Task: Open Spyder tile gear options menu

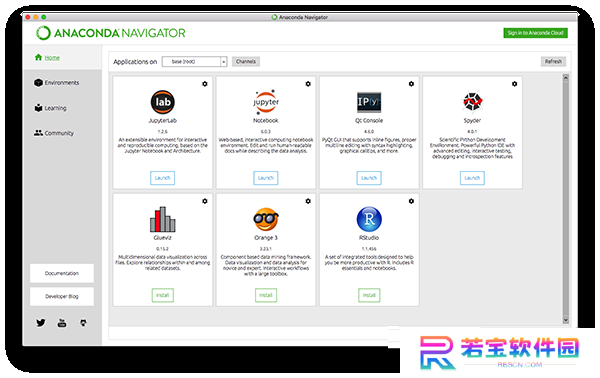Action: 514,84
